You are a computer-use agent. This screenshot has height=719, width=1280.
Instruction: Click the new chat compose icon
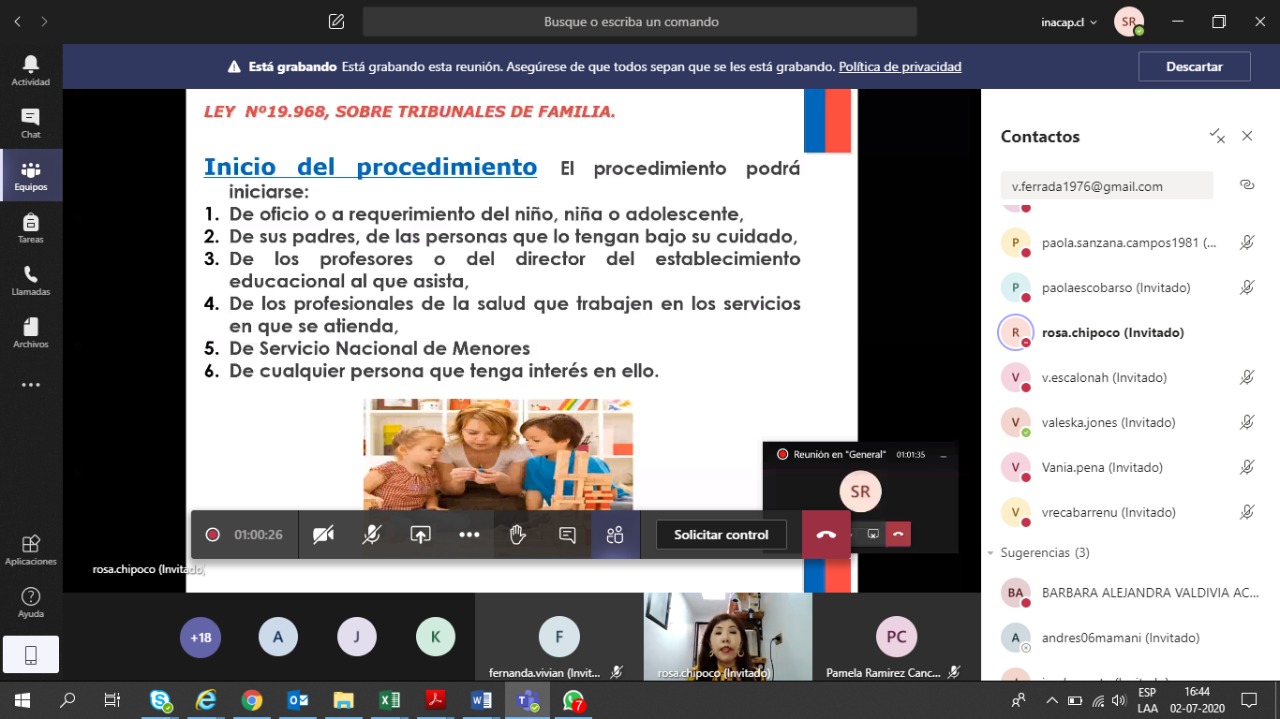click(336, 21)
